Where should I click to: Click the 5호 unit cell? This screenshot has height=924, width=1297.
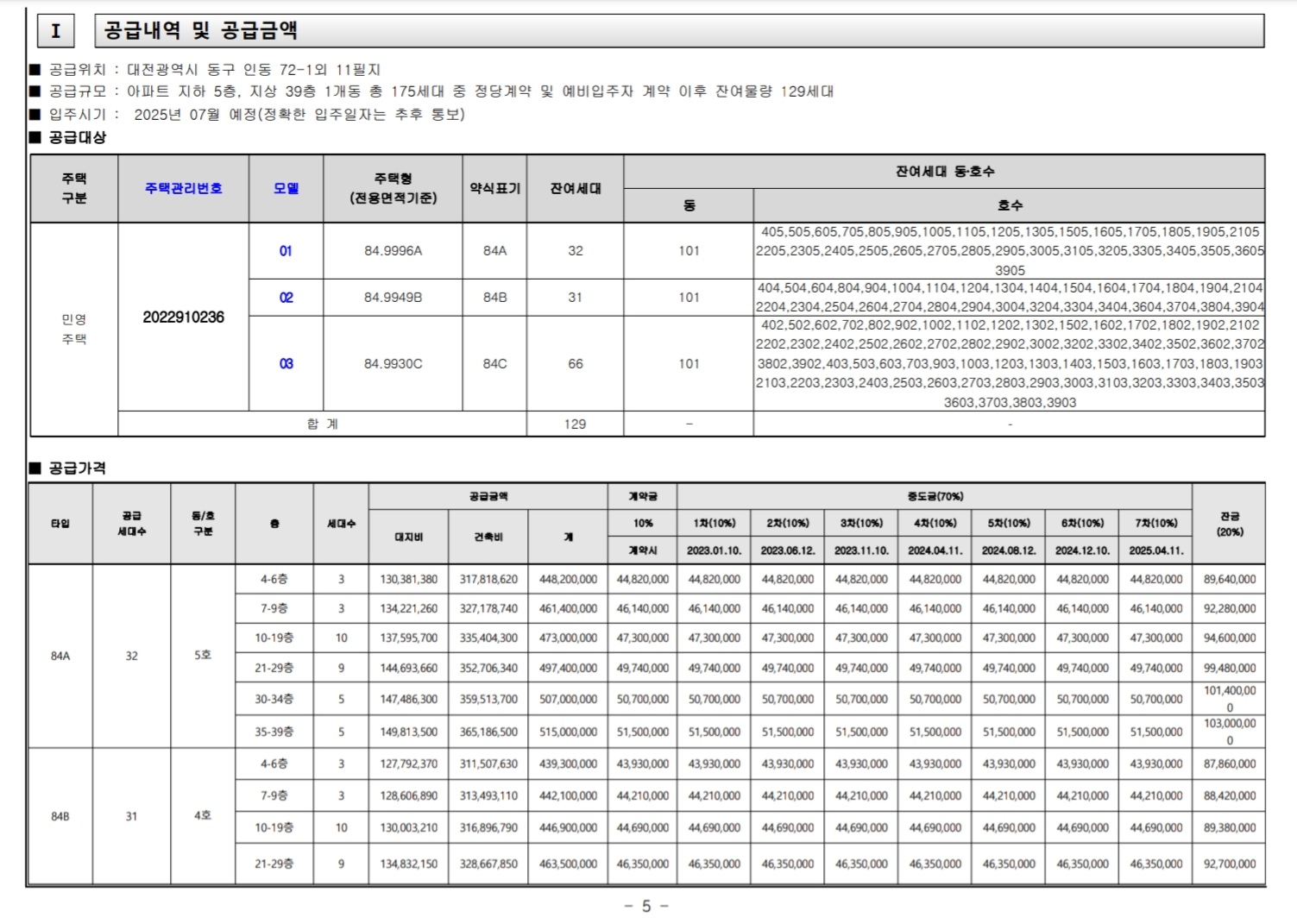[x=202, y=656]
